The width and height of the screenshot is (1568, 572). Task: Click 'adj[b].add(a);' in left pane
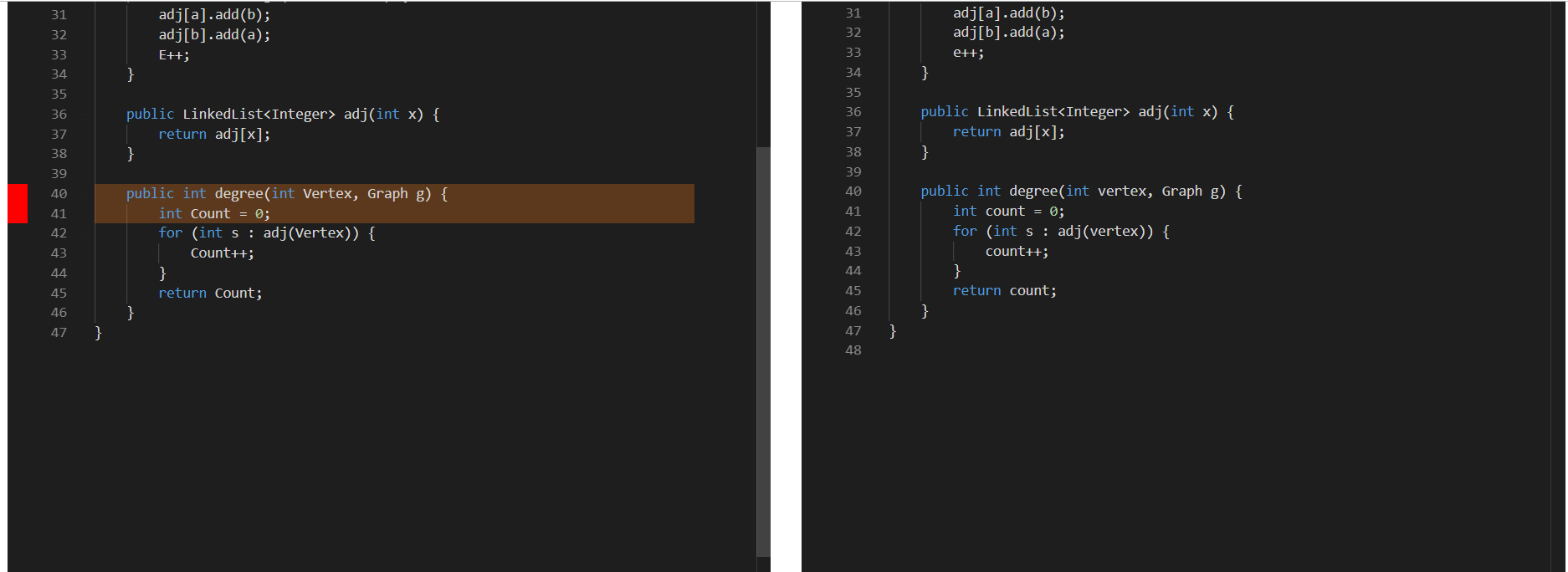coord(214,34)
